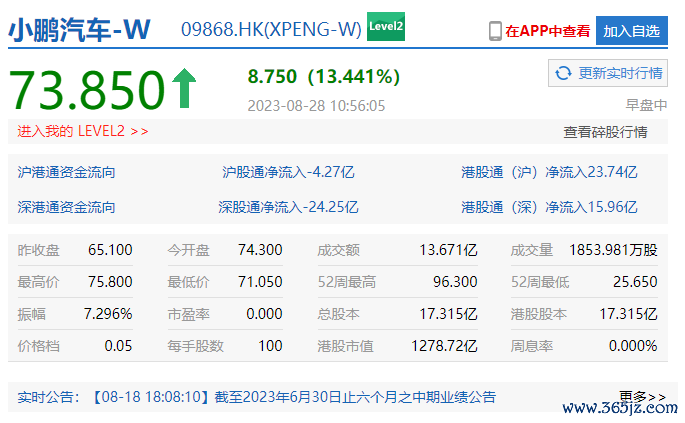Click 最低价 value 71.050
This screenshot has width=685, height=423.
click(260, 282)
